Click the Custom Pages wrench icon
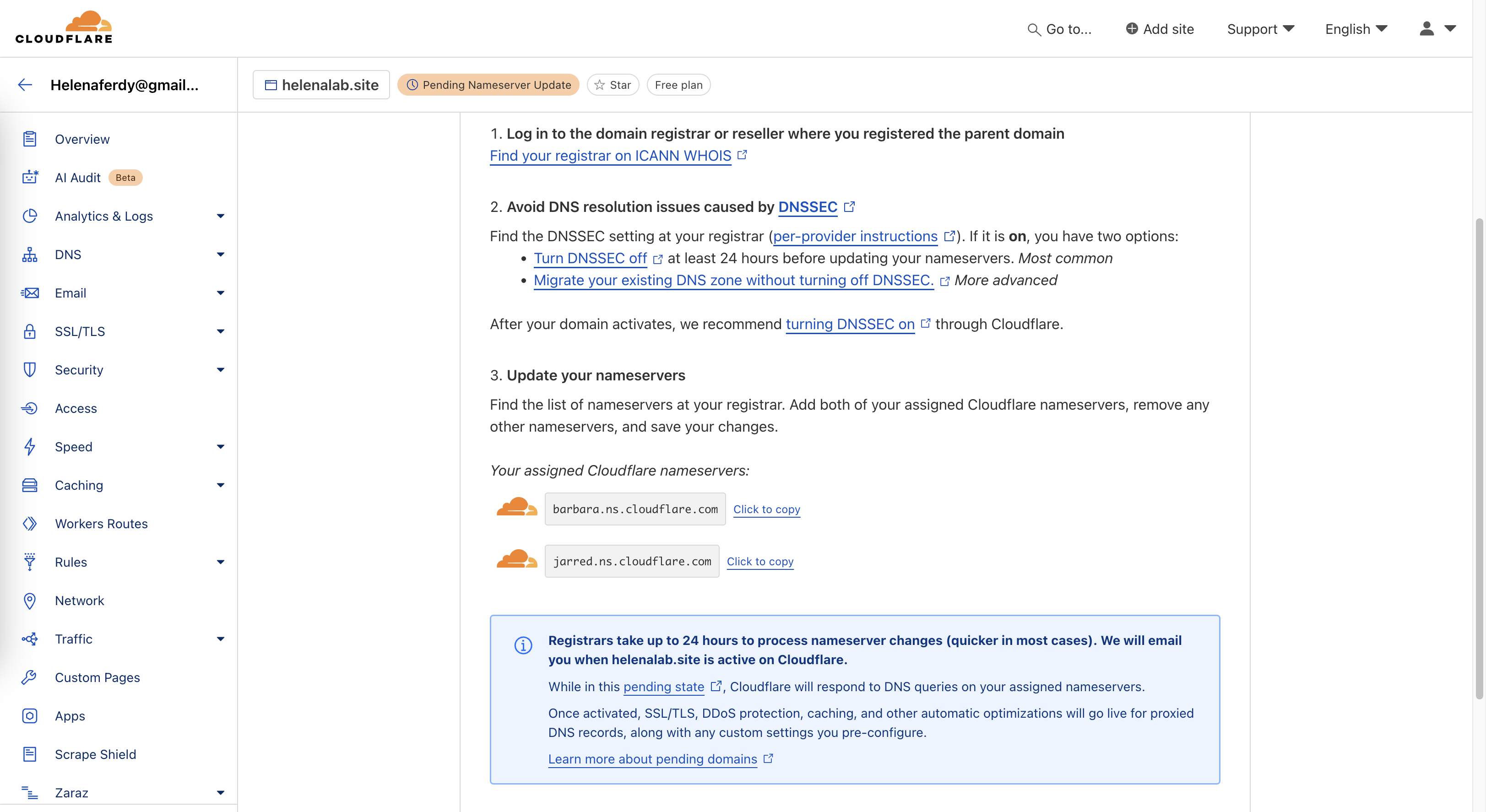The image size is (1486, 812). tap(29, 677)
